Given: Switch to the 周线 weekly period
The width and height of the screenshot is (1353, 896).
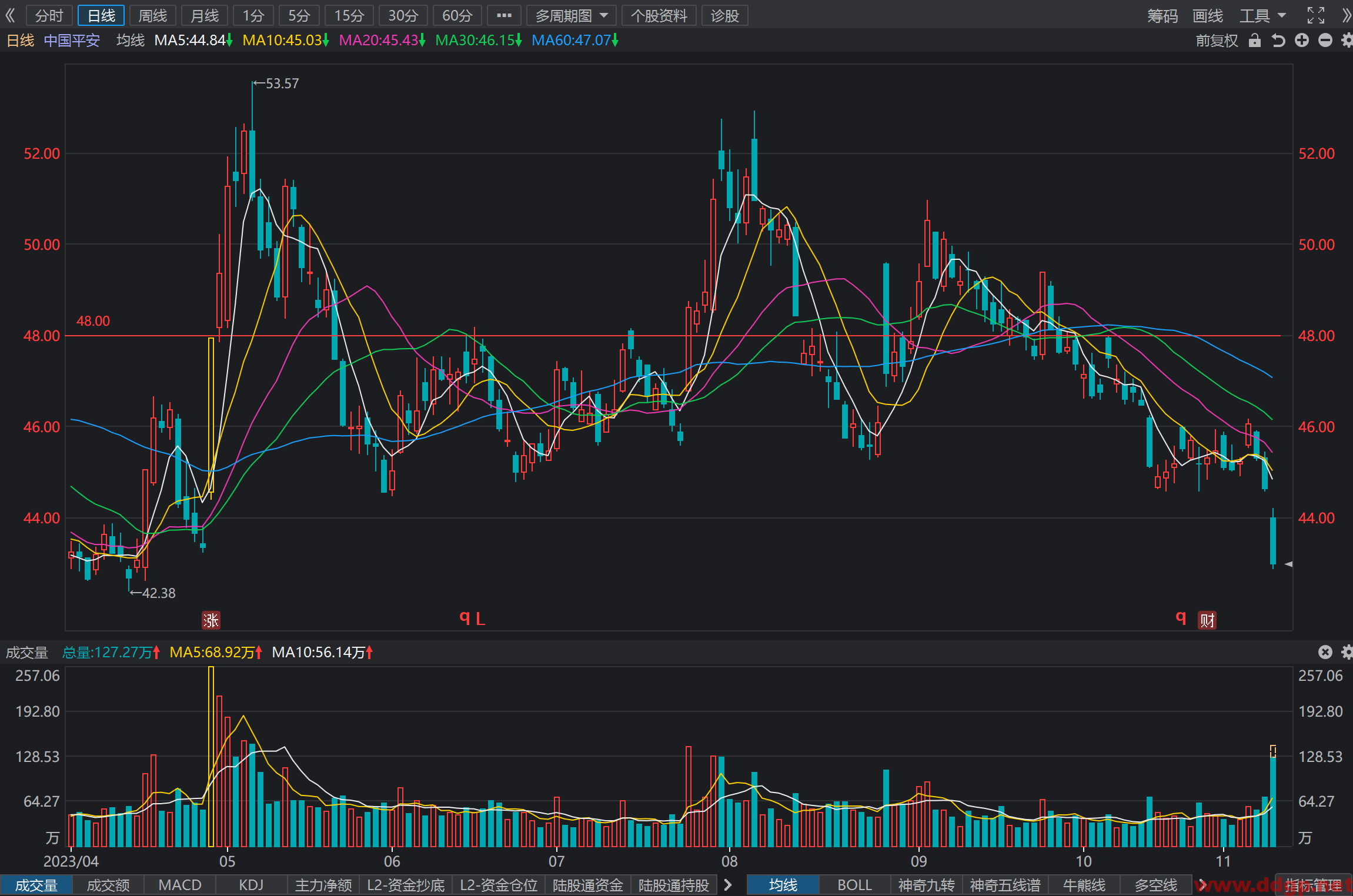Looking at the screenshot, I should point(153,16).
